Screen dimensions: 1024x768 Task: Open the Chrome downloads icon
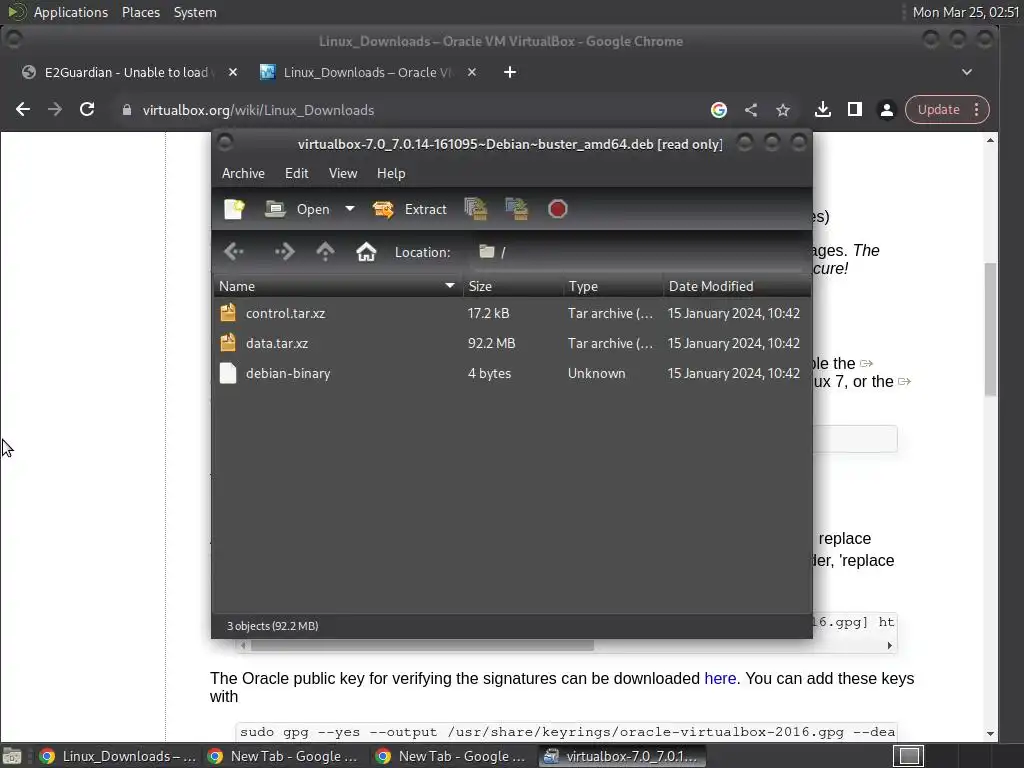pos(823,110)
